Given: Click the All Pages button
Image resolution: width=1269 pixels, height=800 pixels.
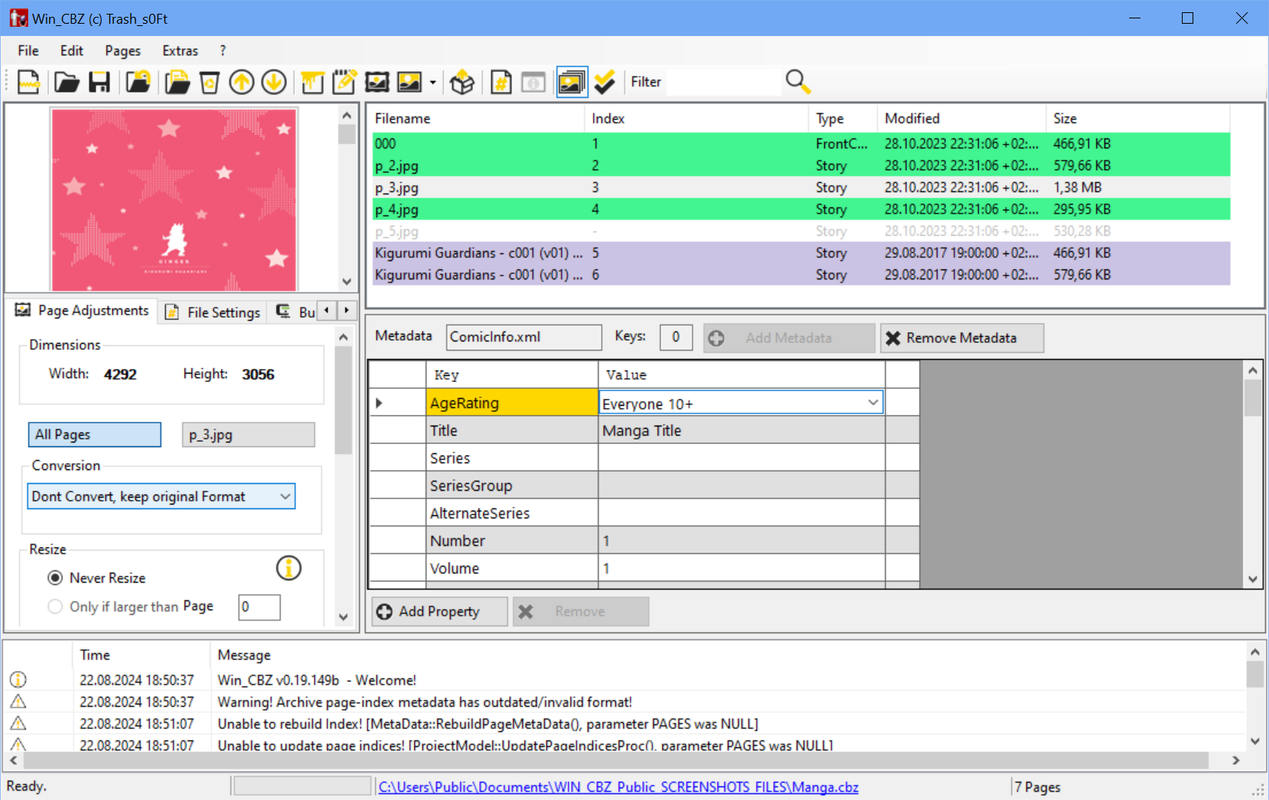Looking at the screenshot, I should (94, 434).
